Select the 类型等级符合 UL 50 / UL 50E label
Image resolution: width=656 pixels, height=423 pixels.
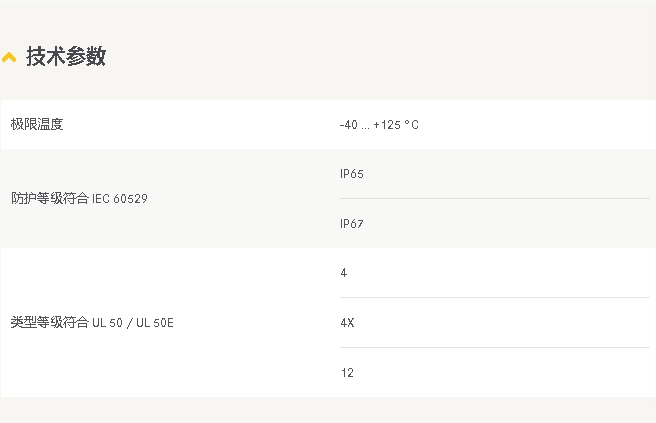point(92,323)
